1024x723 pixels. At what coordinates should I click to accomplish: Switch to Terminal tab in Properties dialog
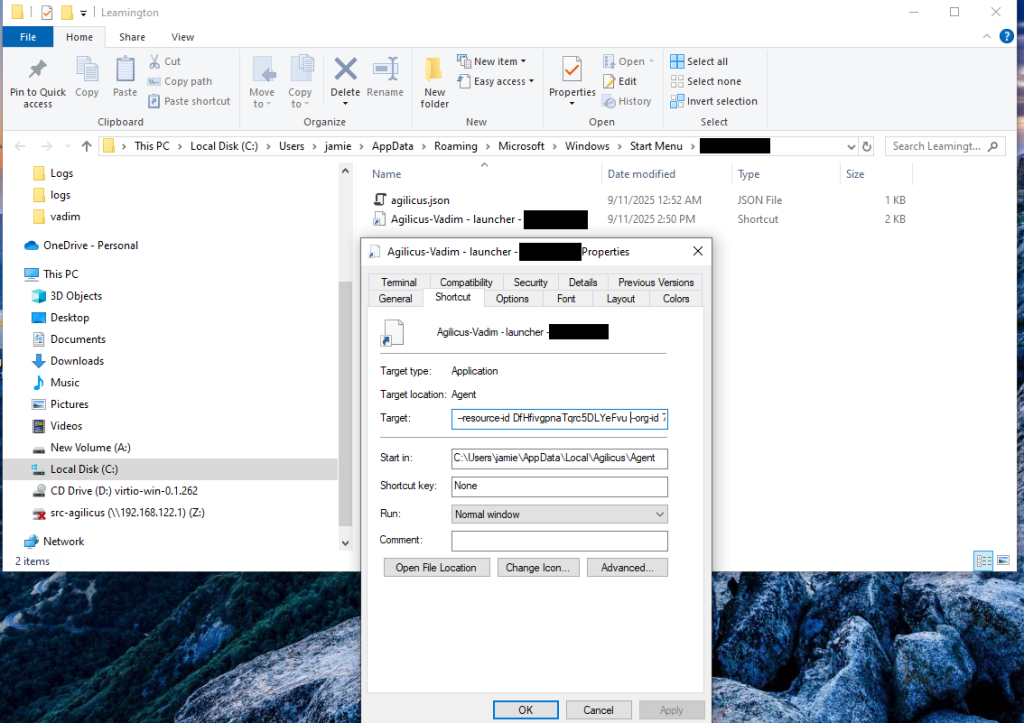(x=398, y=282)
